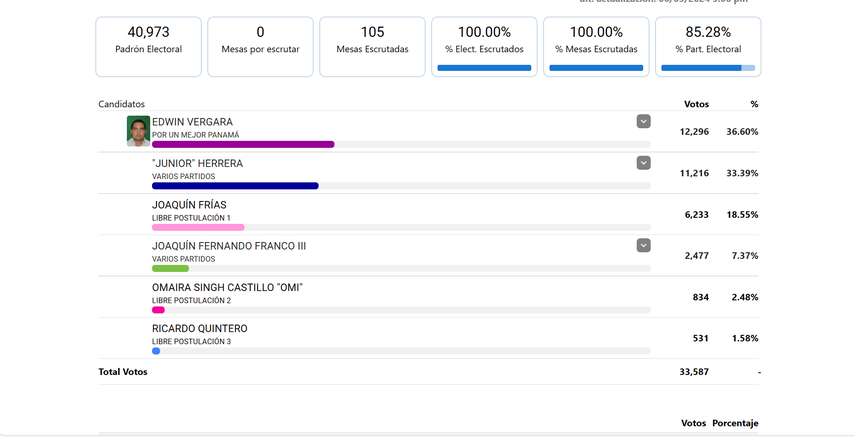Click the % Elect. Escrutados progress bar

[484, 68]
